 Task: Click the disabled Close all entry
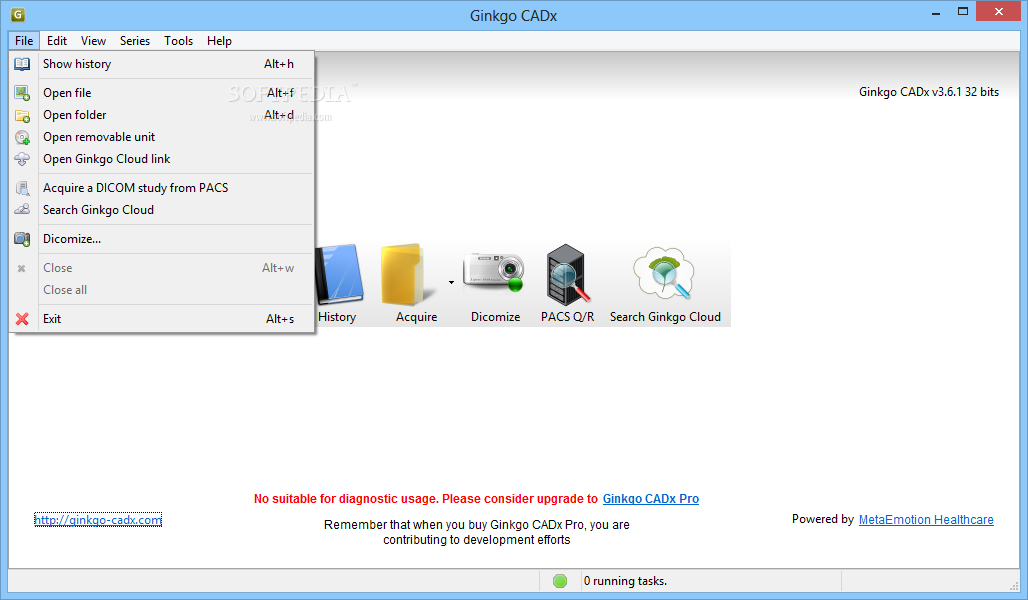(162, 290)
